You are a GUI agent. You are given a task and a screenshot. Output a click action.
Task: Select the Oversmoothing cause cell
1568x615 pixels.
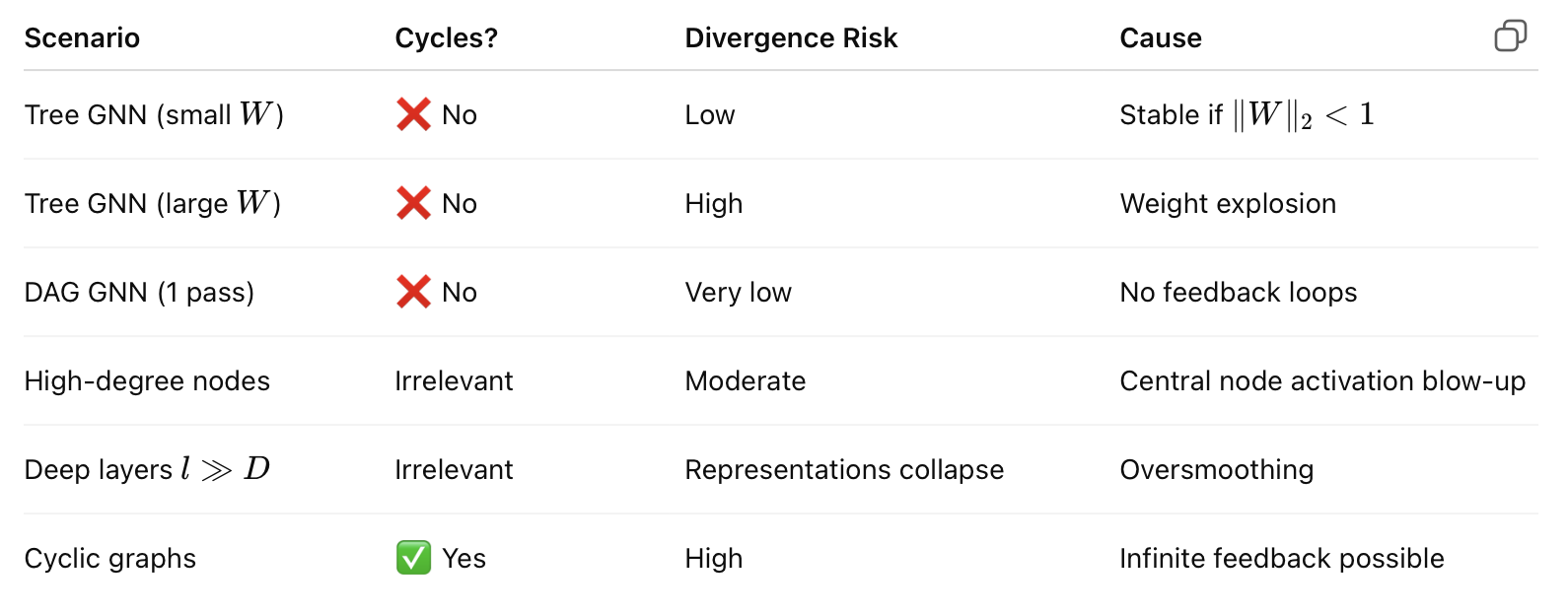[1216, 470]
